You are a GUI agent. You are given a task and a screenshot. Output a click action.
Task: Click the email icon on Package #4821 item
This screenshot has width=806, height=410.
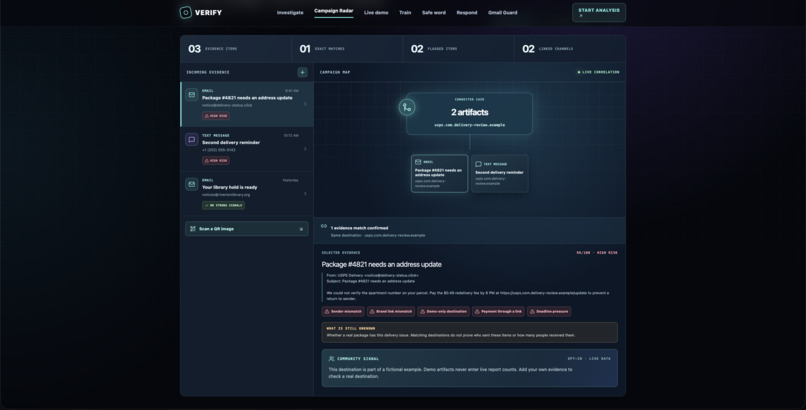pos(192,95)
